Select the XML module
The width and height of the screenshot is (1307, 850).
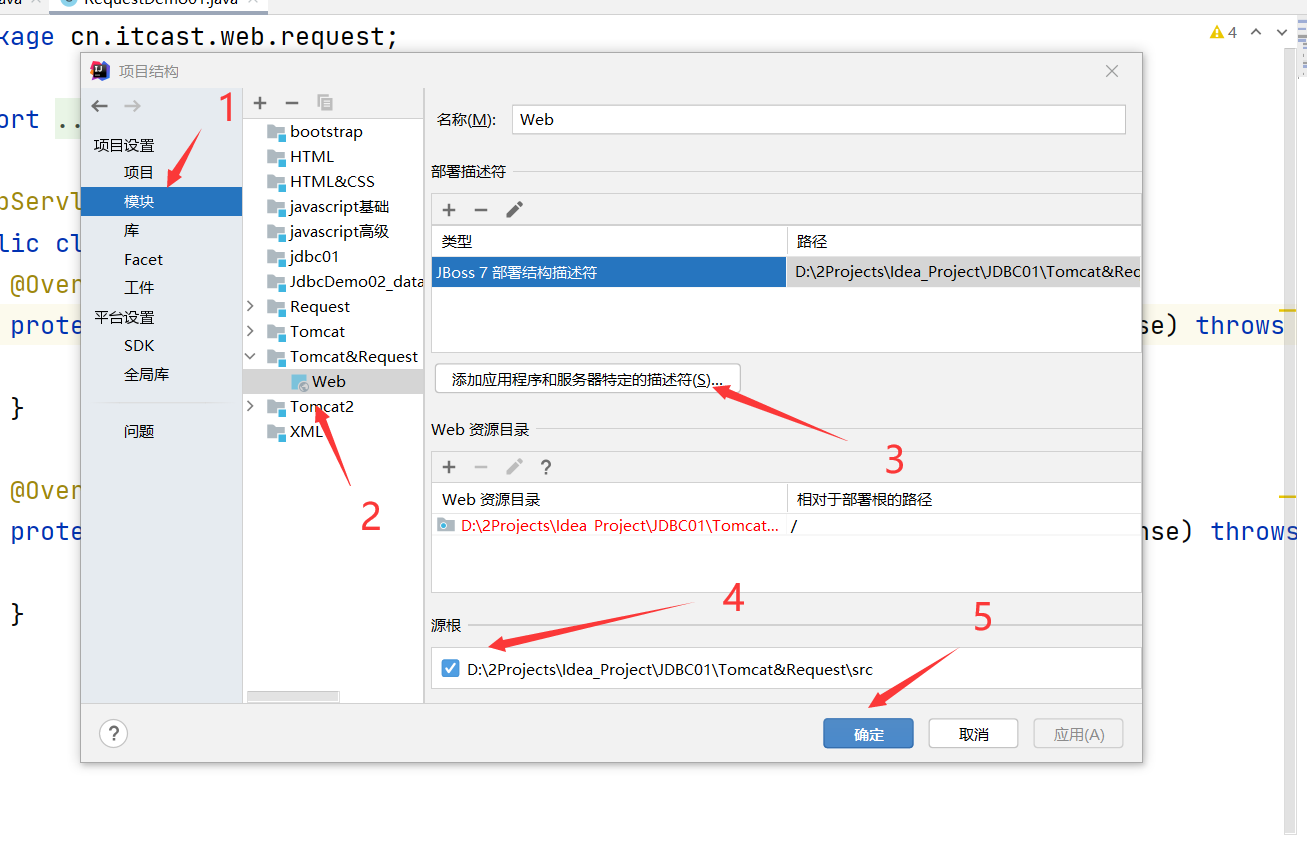click(x=306, y=431)
